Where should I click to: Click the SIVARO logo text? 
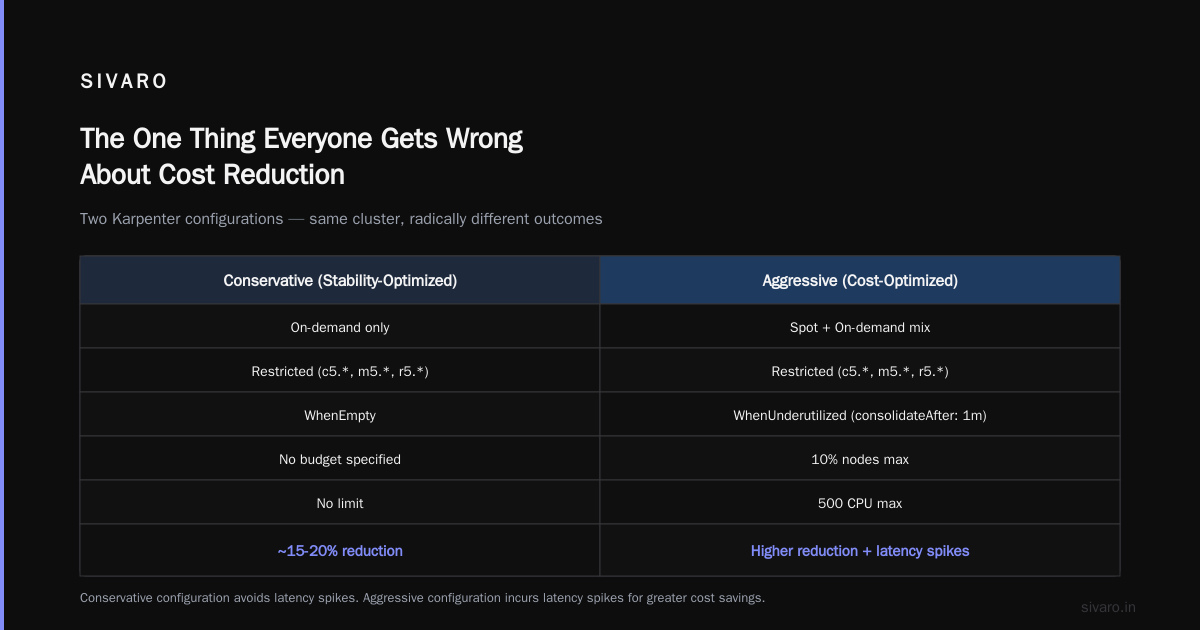click(124, 82)
